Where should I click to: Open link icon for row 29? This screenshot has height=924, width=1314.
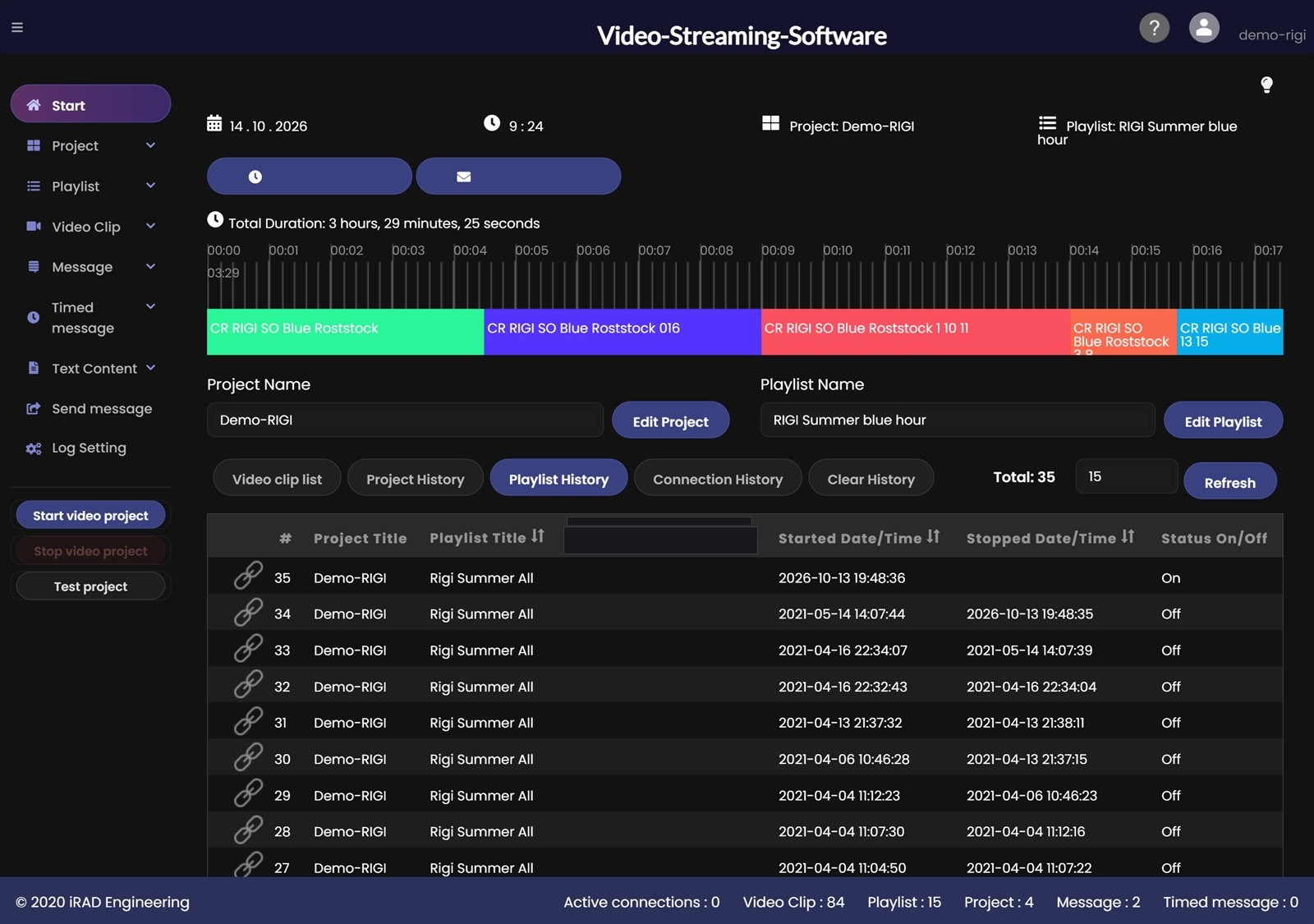248,793
